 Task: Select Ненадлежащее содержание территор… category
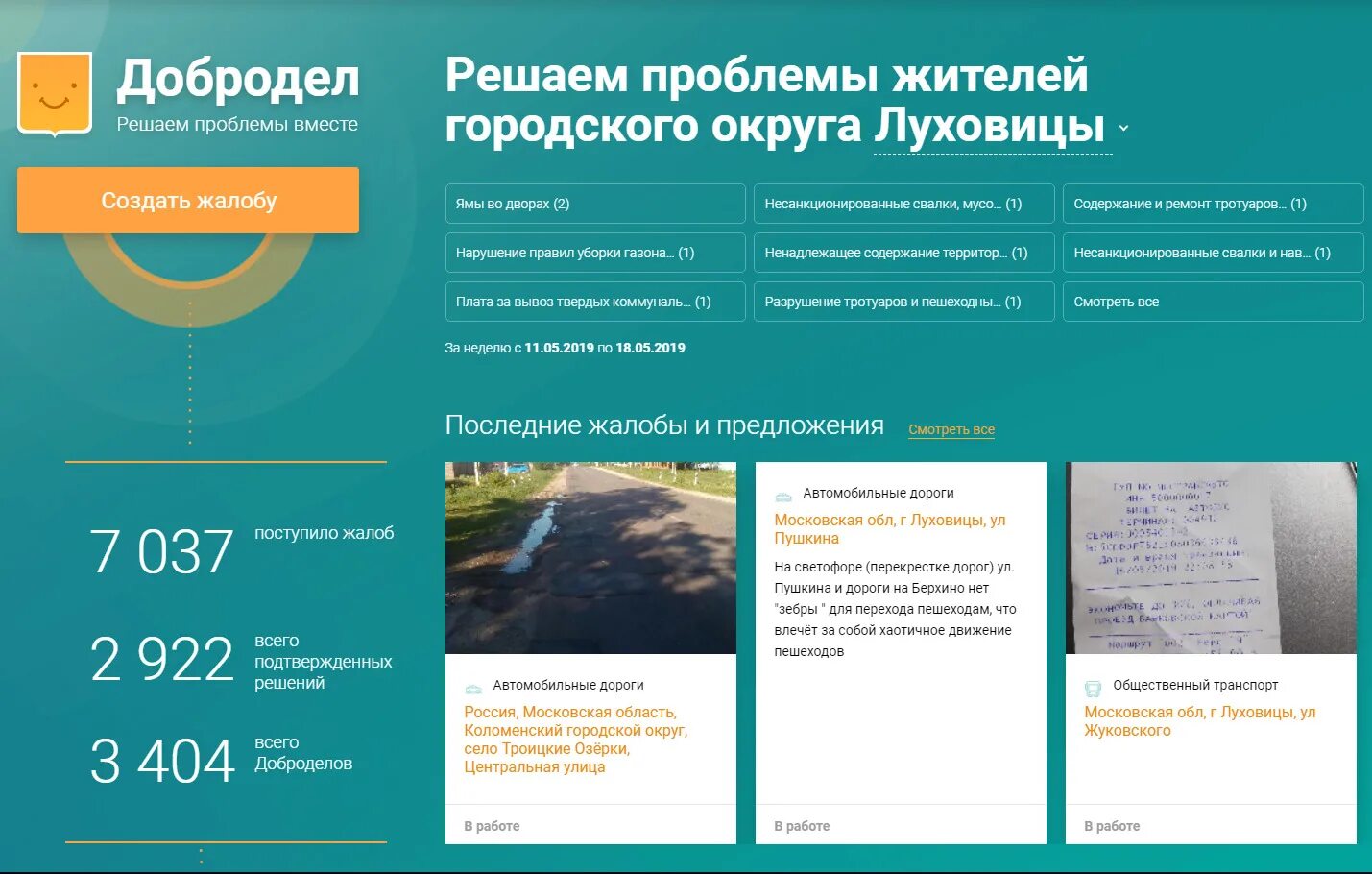pos(904,253)
